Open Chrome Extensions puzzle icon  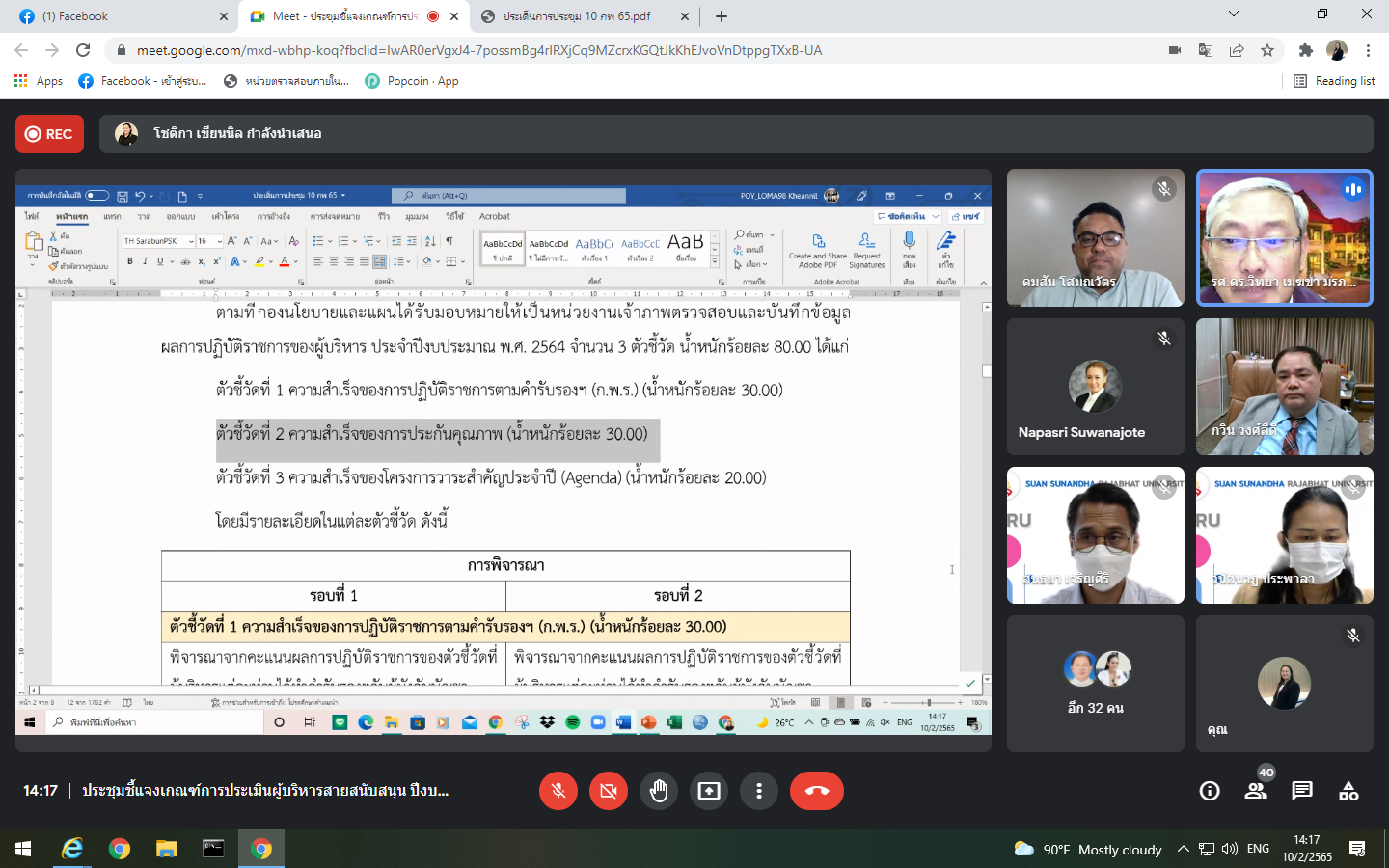pyautogui.click(x=1305, y=50)
